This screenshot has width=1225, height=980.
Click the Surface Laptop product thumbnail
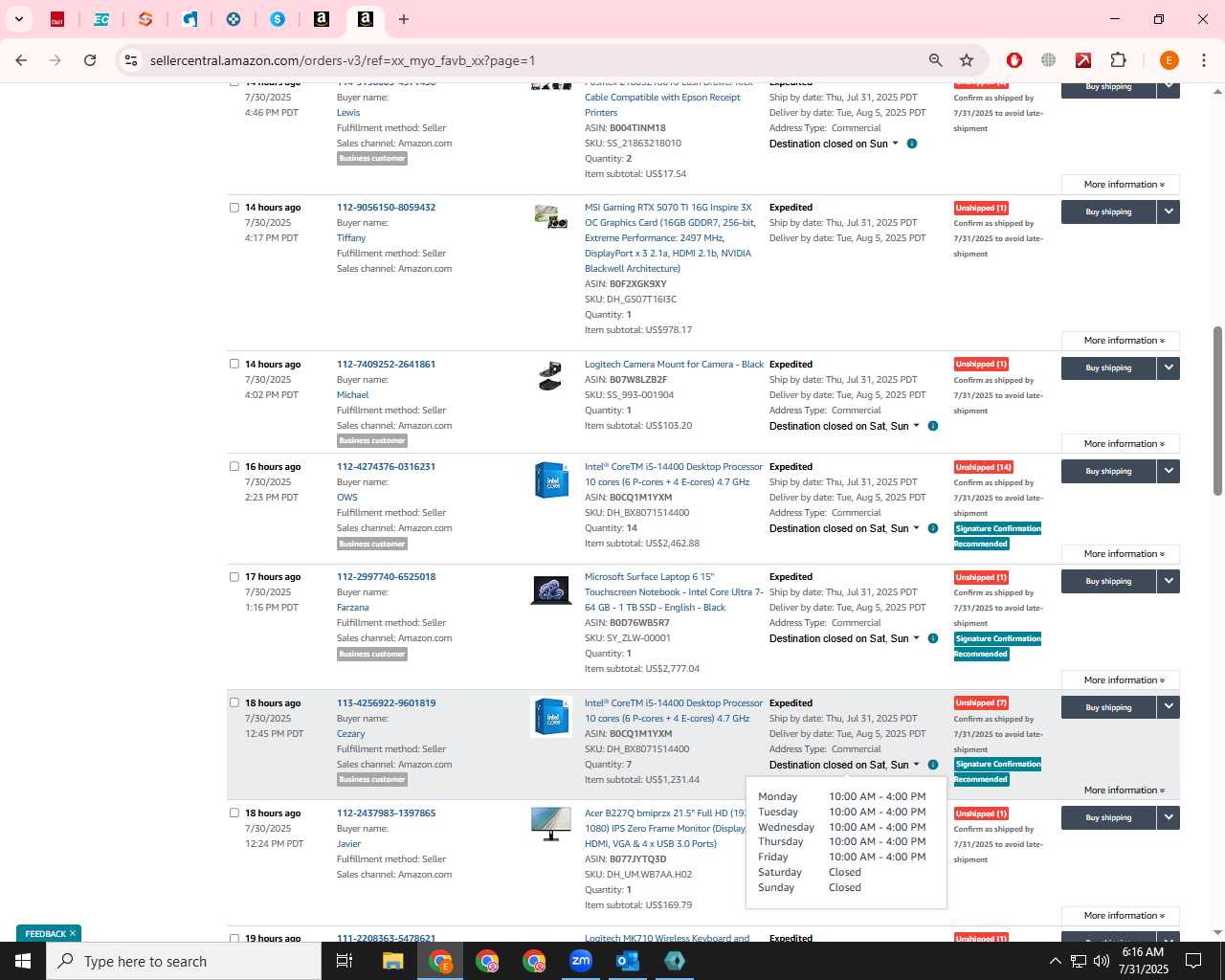pos(550,590)
